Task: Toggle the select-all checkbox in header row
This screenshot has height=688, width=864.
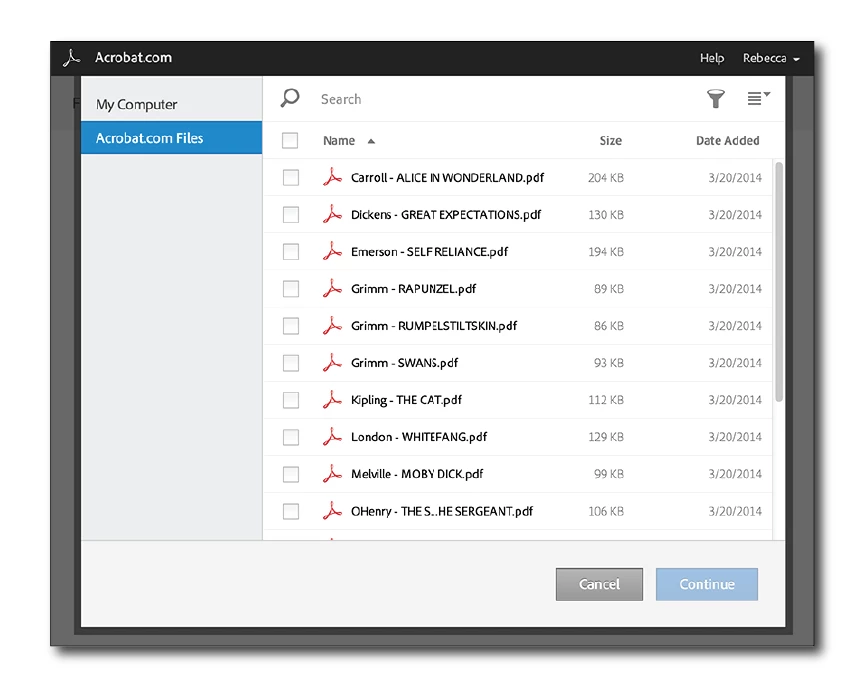Action: coord(290,140)
